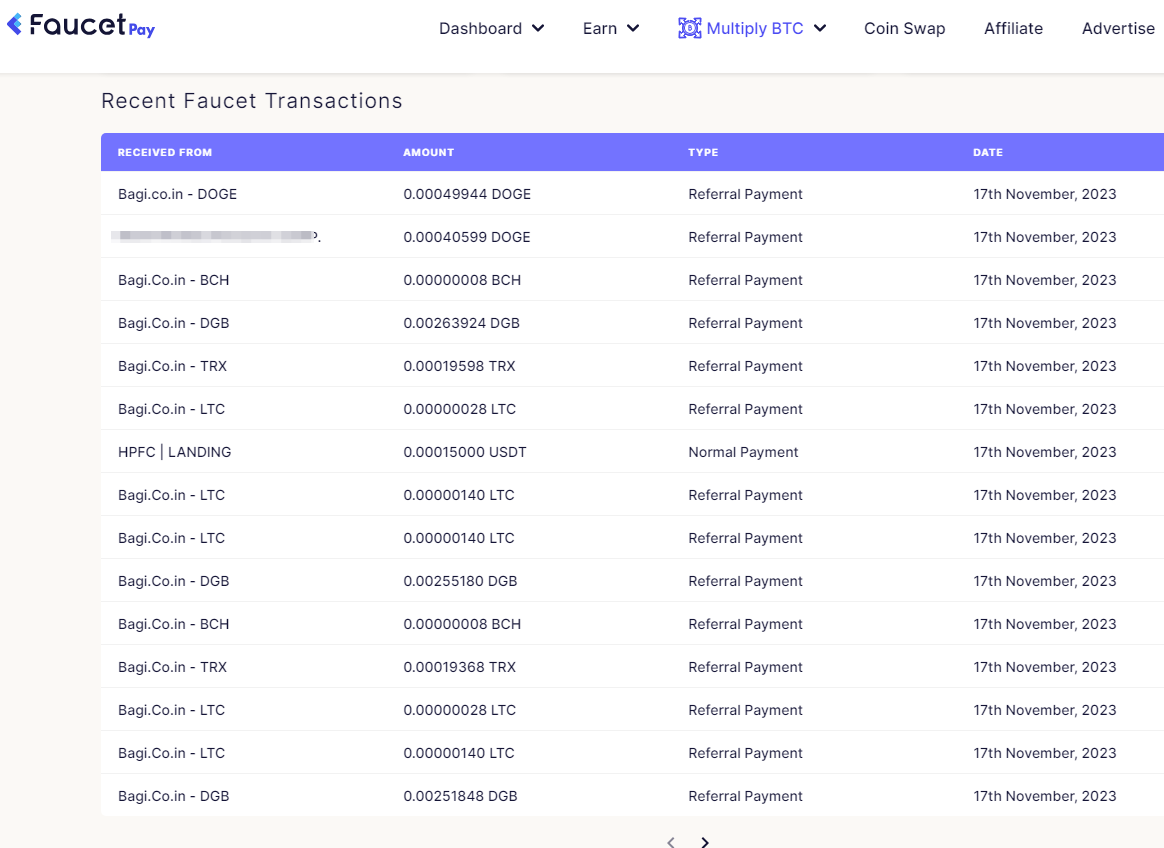
Task: Select the Bagi.co.in - DOGE sender
Action: pyautogui.click(x=177, y=194)
